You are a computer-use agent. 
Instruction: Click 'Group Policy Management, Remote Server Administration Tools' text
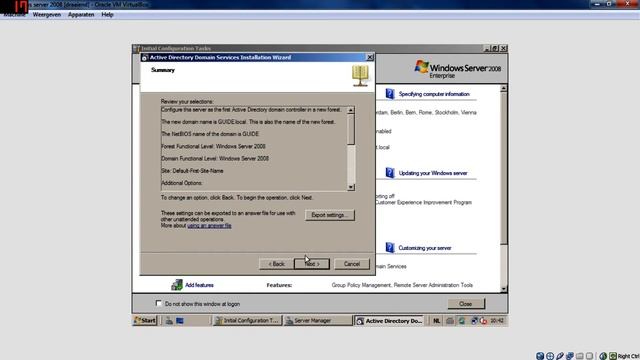(402, 285)
